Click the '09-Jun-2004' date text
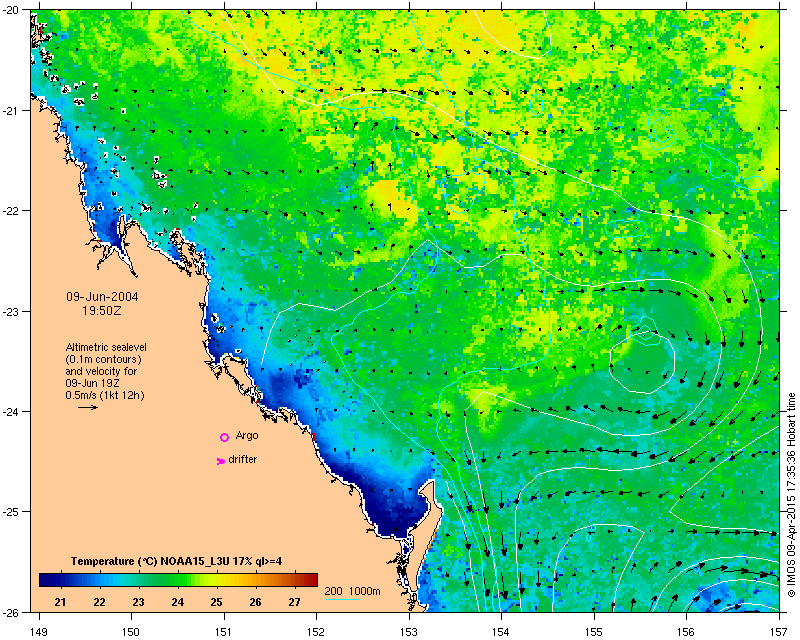Viewport: 800px width, 640px height. point(102,297)
